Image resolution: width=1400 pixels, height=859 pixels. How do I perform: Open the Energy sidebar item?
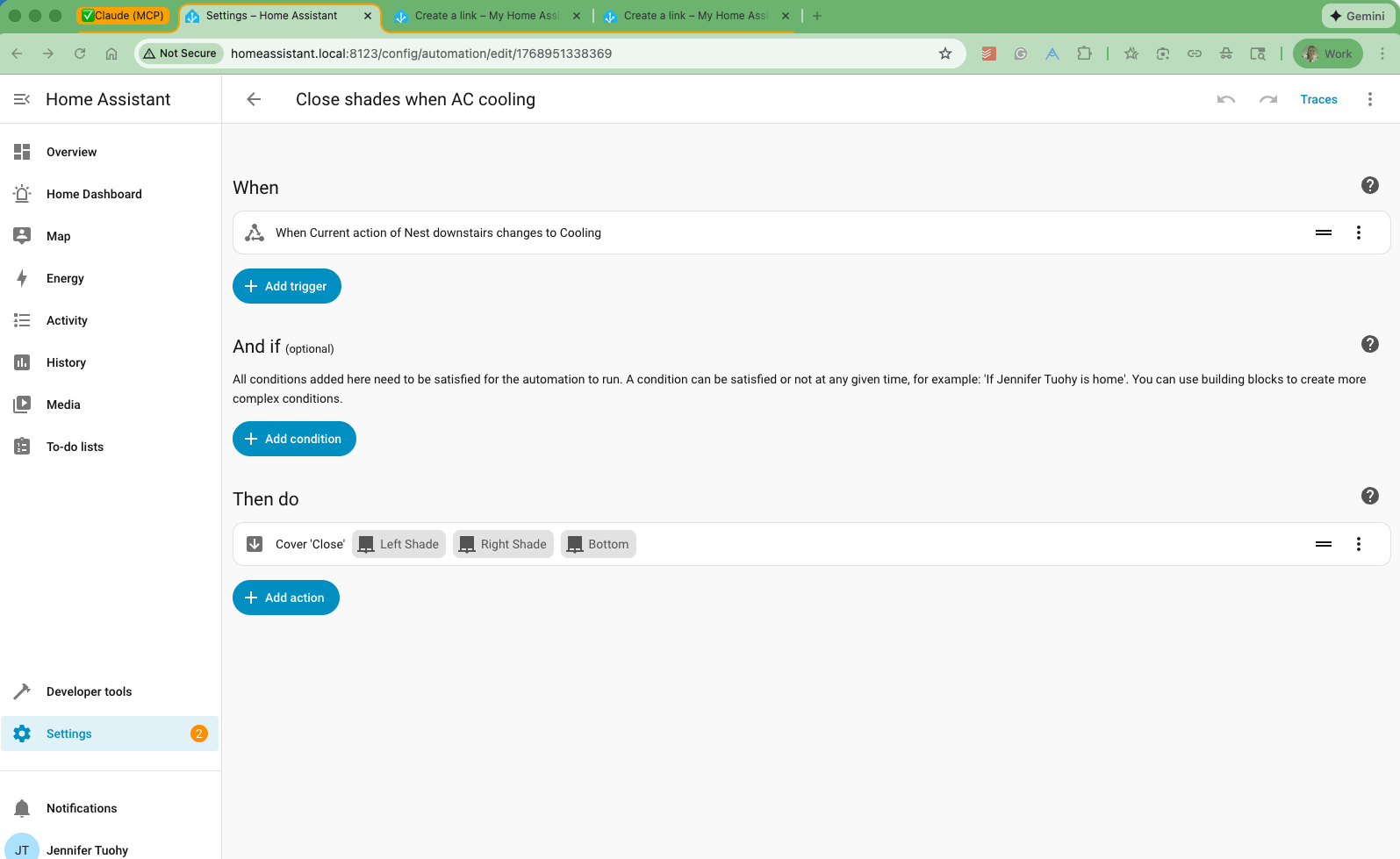point(110,278)
